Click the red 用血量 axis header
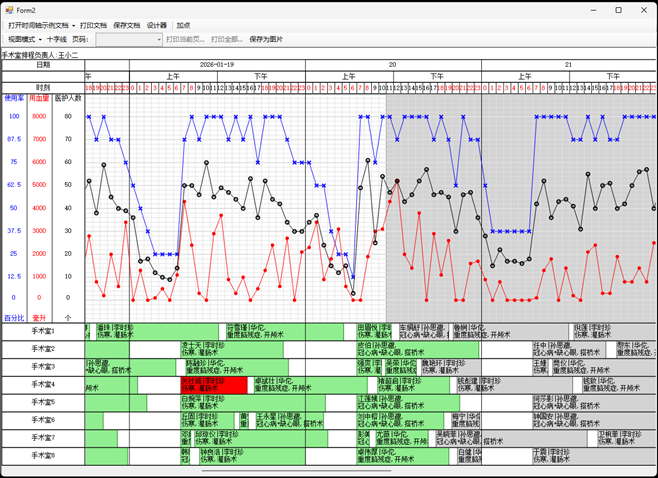 click(x=39, y=98)
